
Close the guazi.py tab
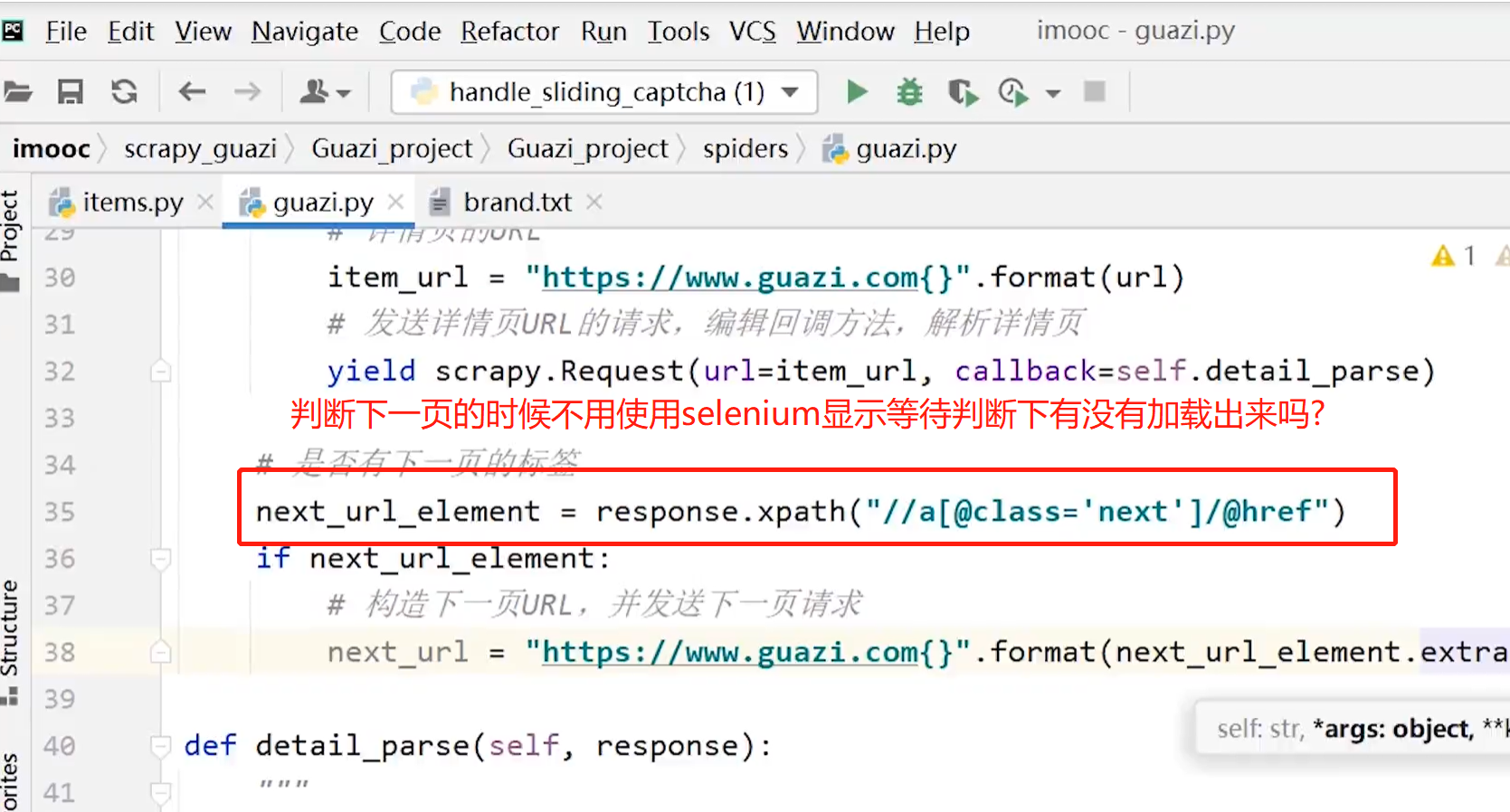[395, 202]
